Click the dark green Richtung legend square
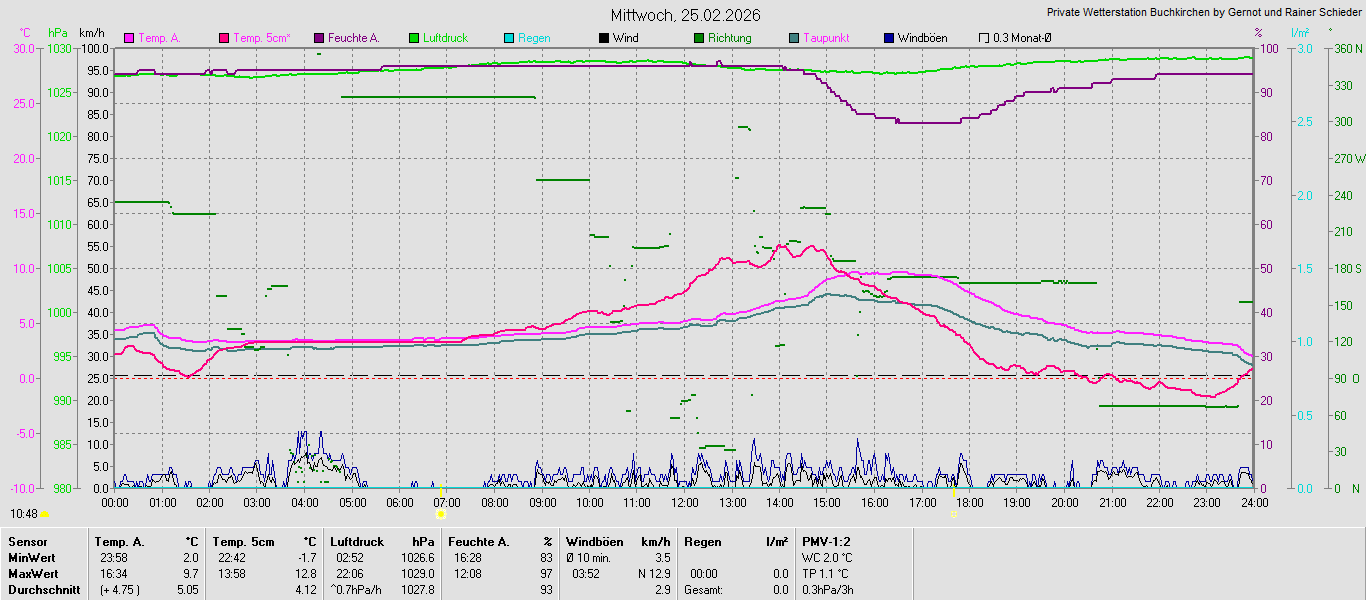 tap(699, 38)
